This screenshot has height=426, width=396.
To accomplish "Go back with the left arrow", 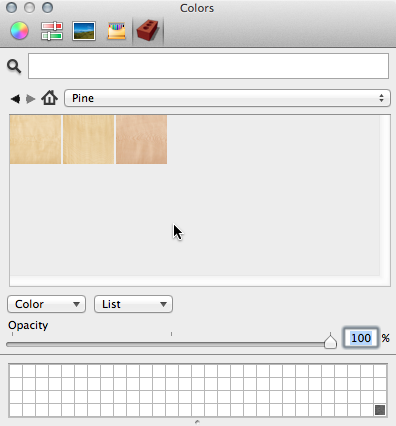I will pyautogui.click(x=15, y=99).
